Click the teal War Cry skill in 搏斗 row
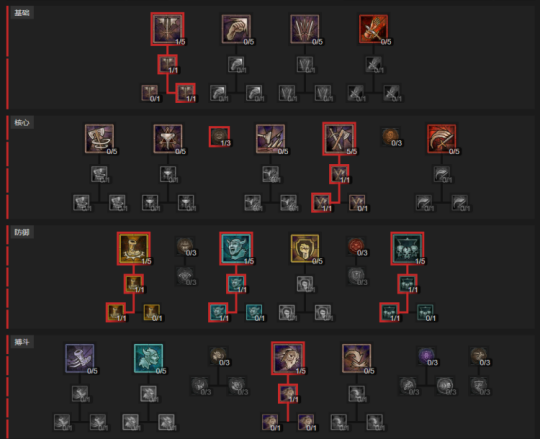 (148, 358)
